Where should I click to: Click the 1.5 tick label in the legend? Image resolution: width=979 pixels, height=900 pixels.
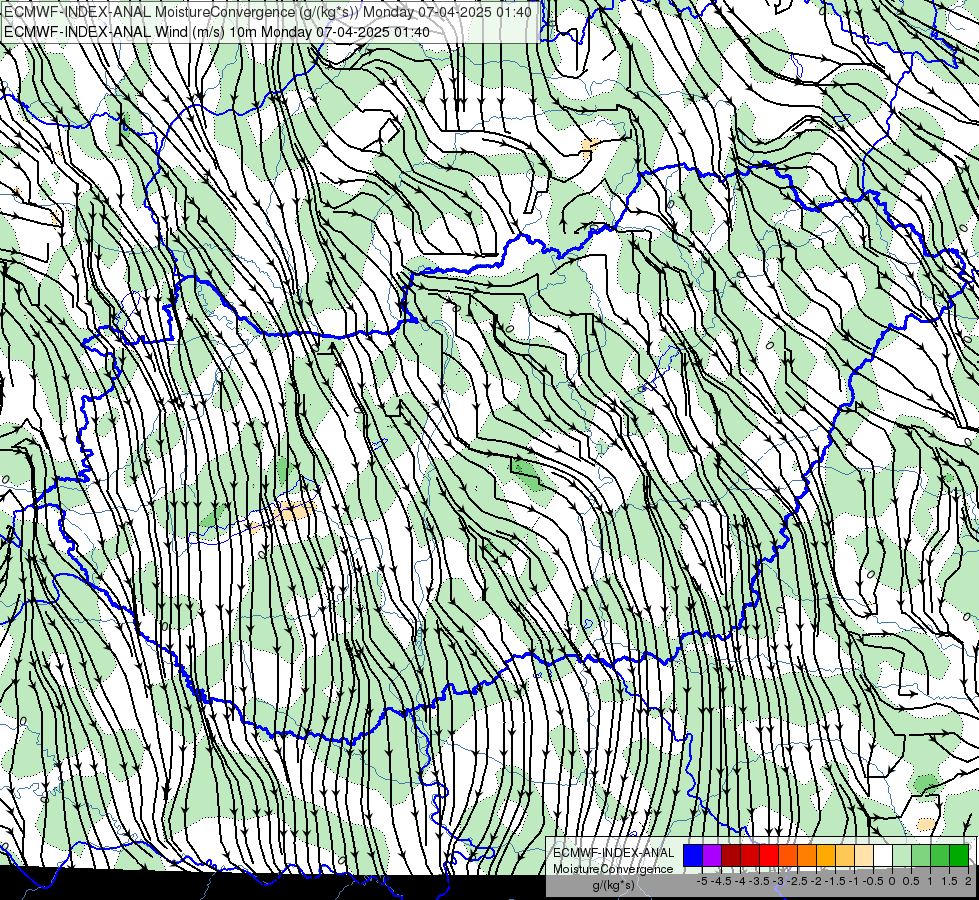point(949,881)
